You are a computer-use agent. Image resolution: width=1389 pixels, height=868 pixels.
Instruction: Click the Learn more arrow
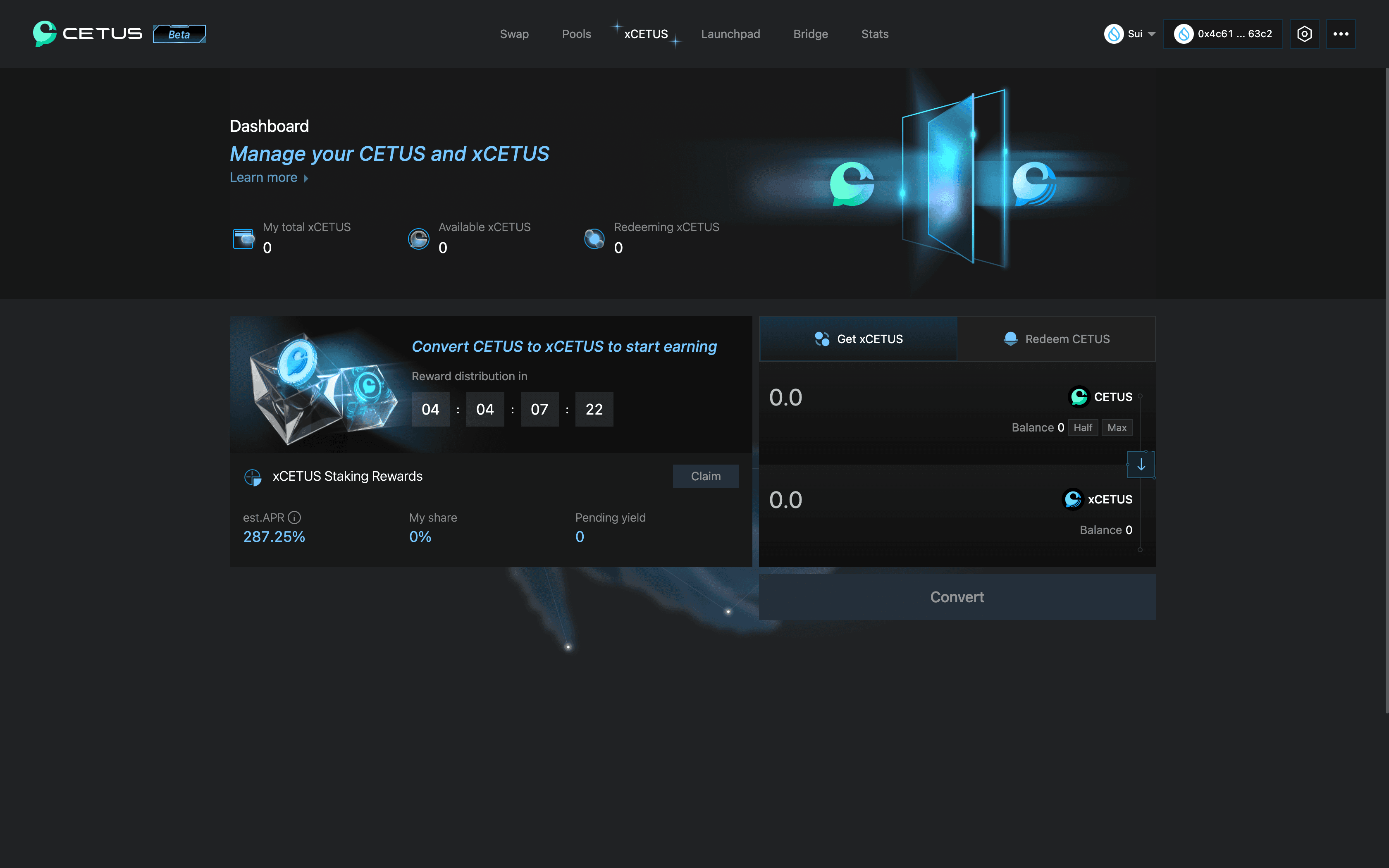click(x=306, y=179)
